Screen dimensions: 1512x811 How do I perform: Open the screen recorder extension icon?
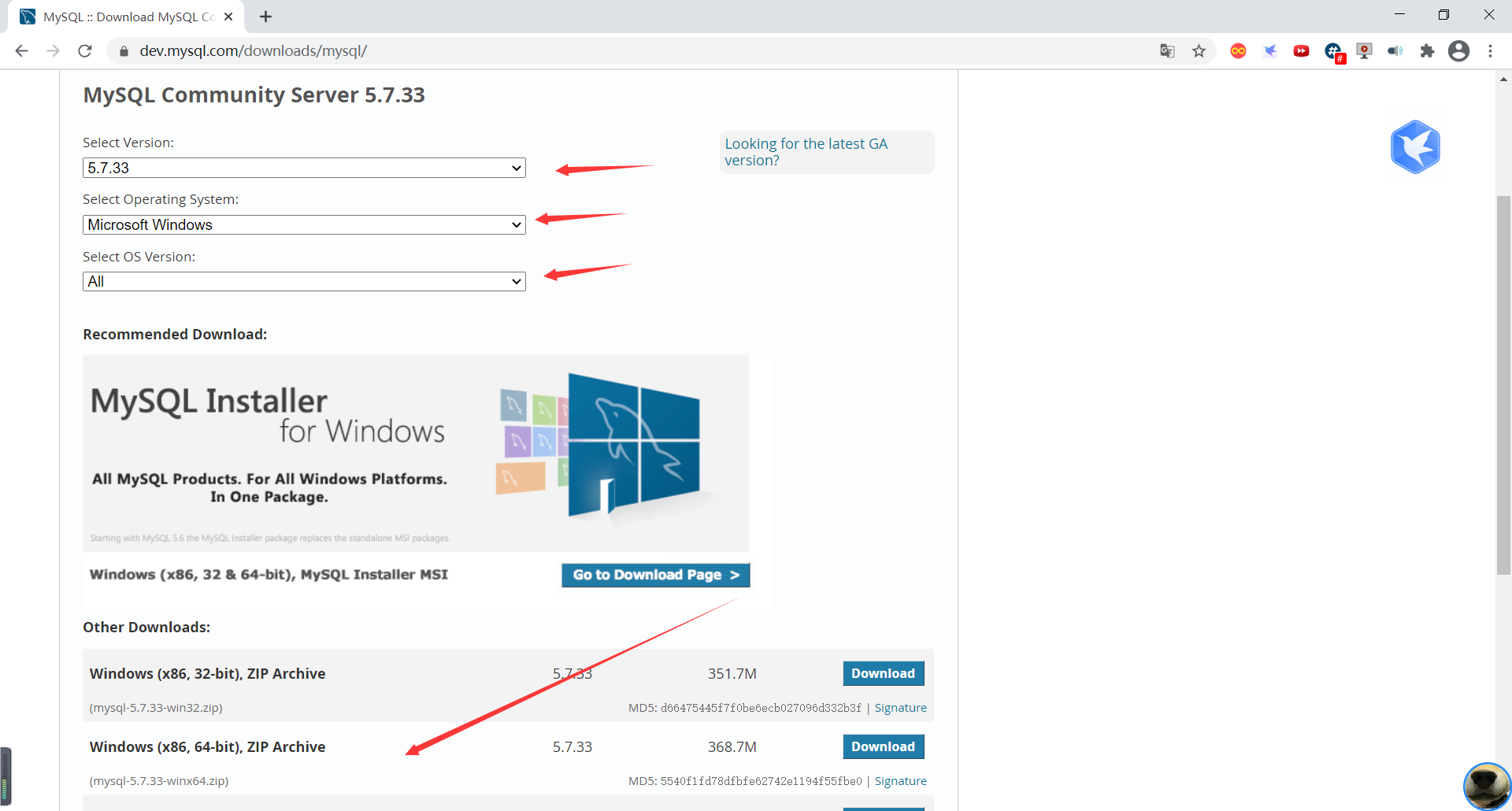pyautogui.click(x=1364, y=51)
